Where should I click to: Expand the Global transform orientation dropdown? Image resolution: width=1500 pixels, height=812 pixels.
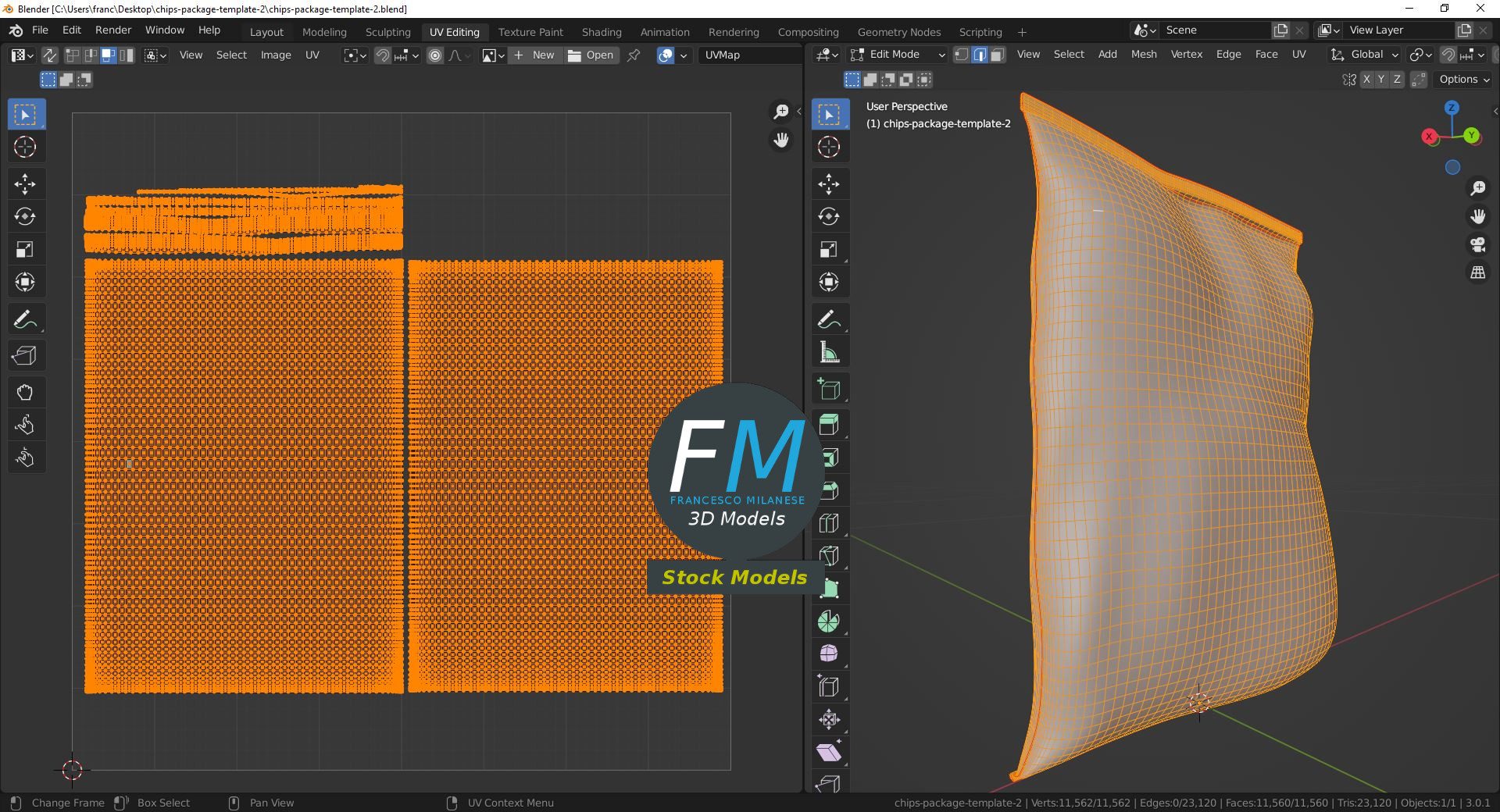pos(1366,55)
